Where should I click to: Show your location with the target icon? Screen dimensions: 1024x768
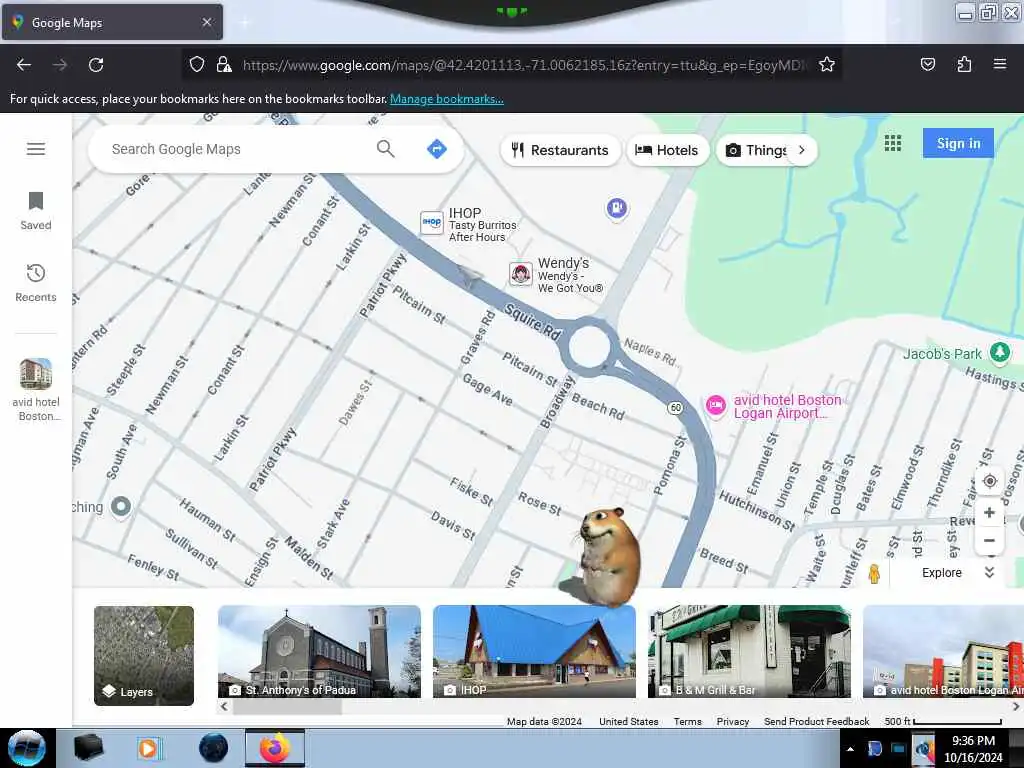989,481
